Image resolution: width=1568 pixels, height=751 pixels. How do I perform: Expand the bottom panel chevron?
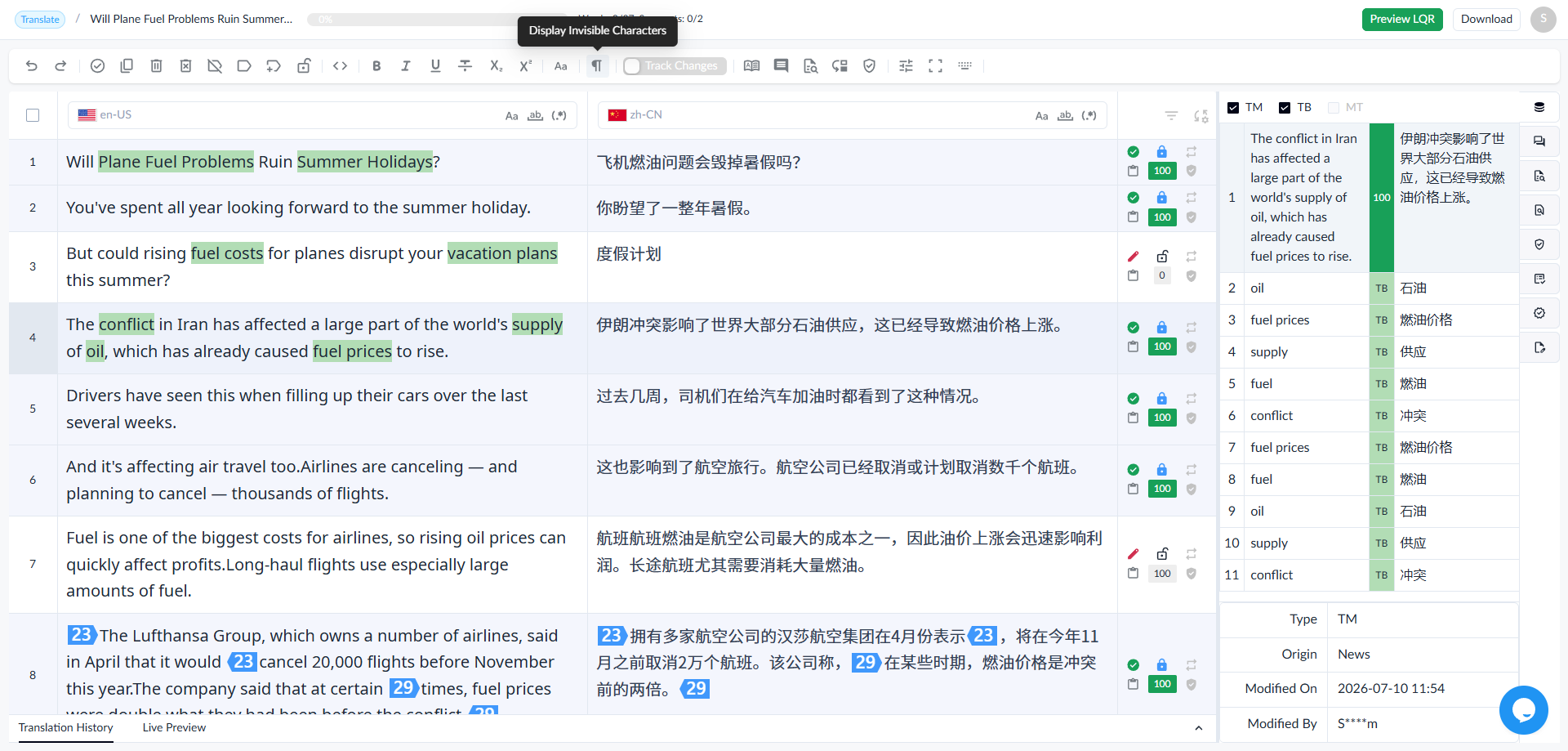click(x=1198, y=728)
